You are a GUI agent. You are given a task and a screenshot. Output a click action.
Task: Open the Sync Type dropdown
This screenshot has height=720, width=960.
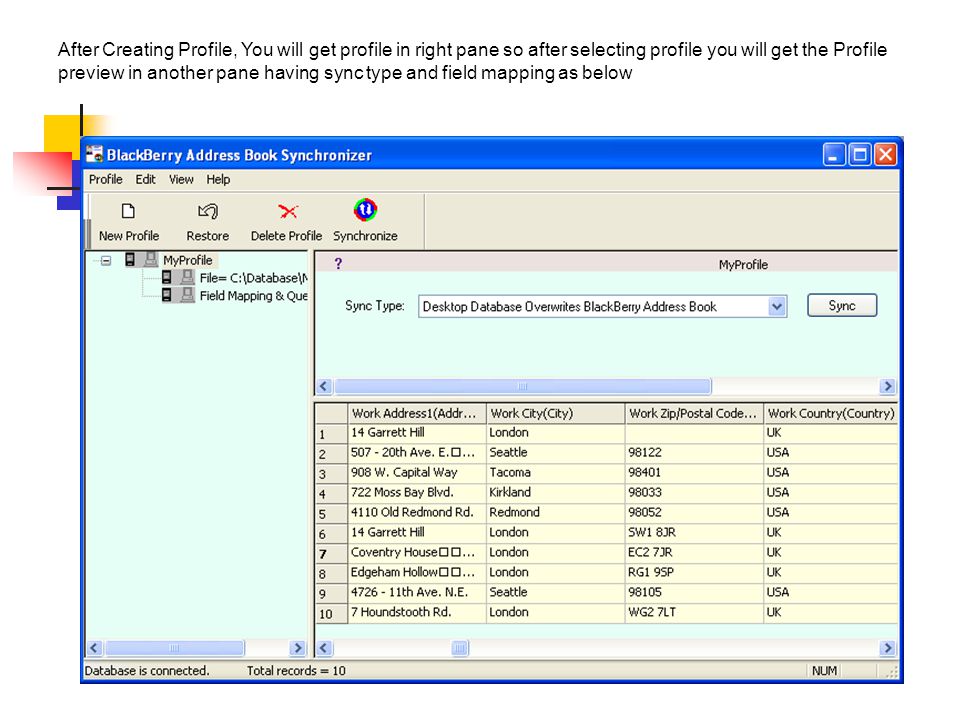click(x=776, y=306)
